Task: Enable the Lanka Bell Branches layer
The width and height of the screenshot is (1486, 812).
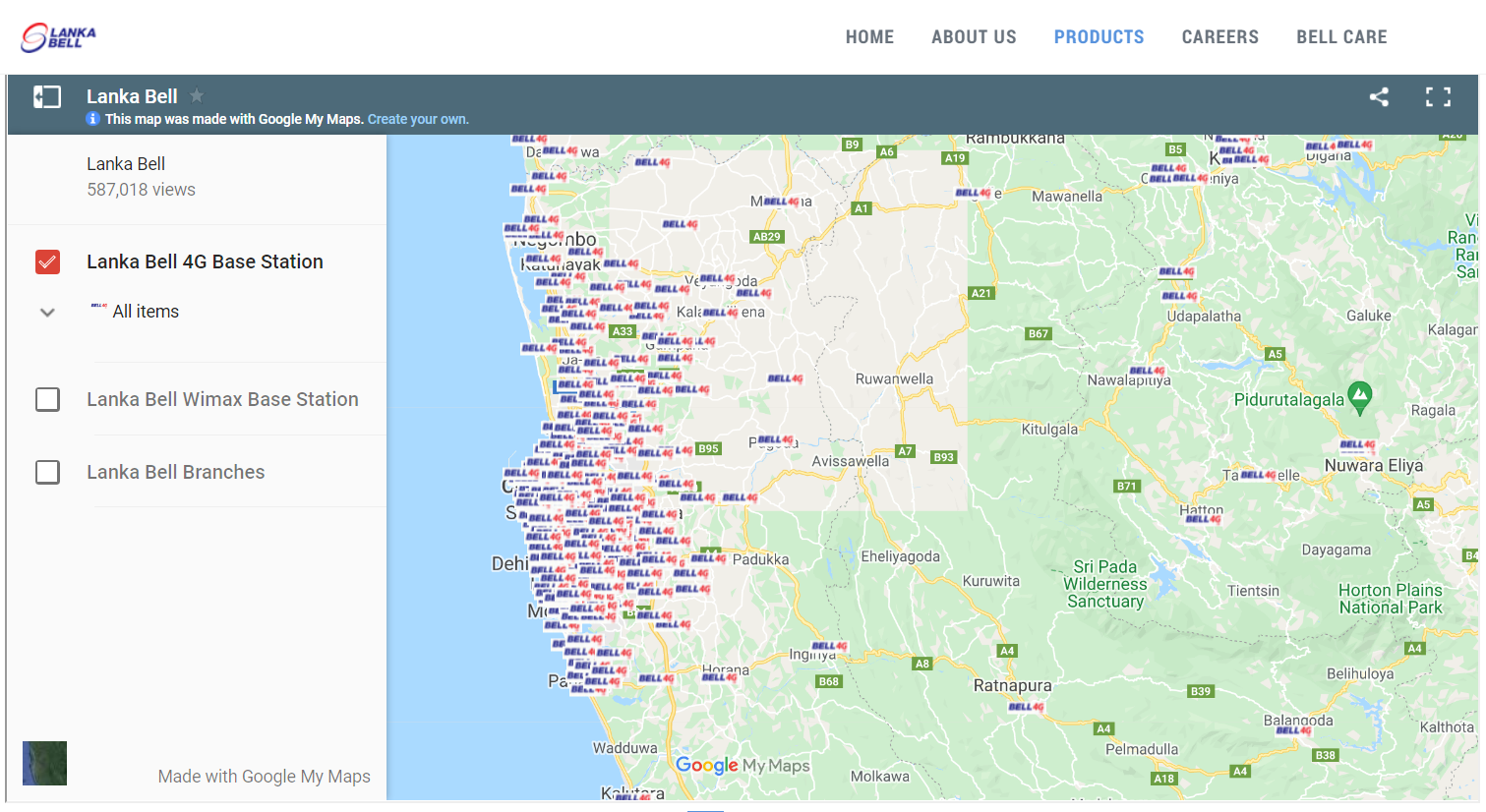Action: (47, 472)
